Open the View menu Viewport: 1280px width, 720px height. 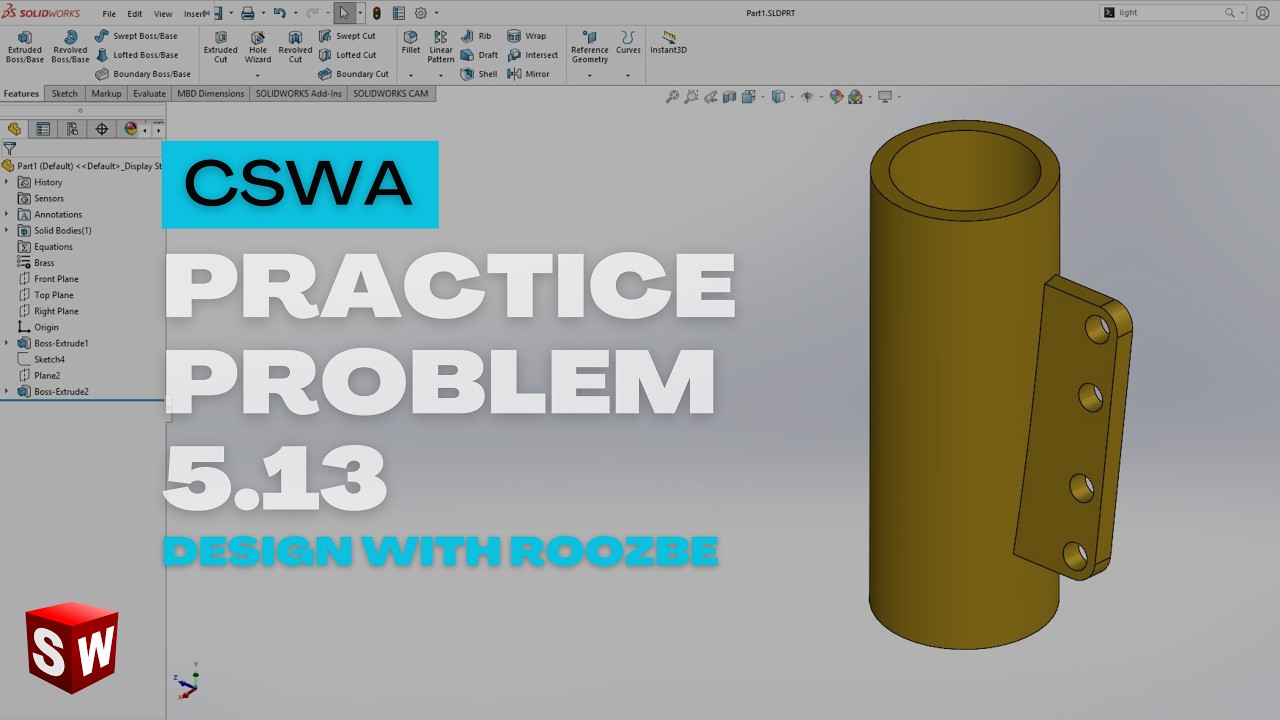pos(162,14)
